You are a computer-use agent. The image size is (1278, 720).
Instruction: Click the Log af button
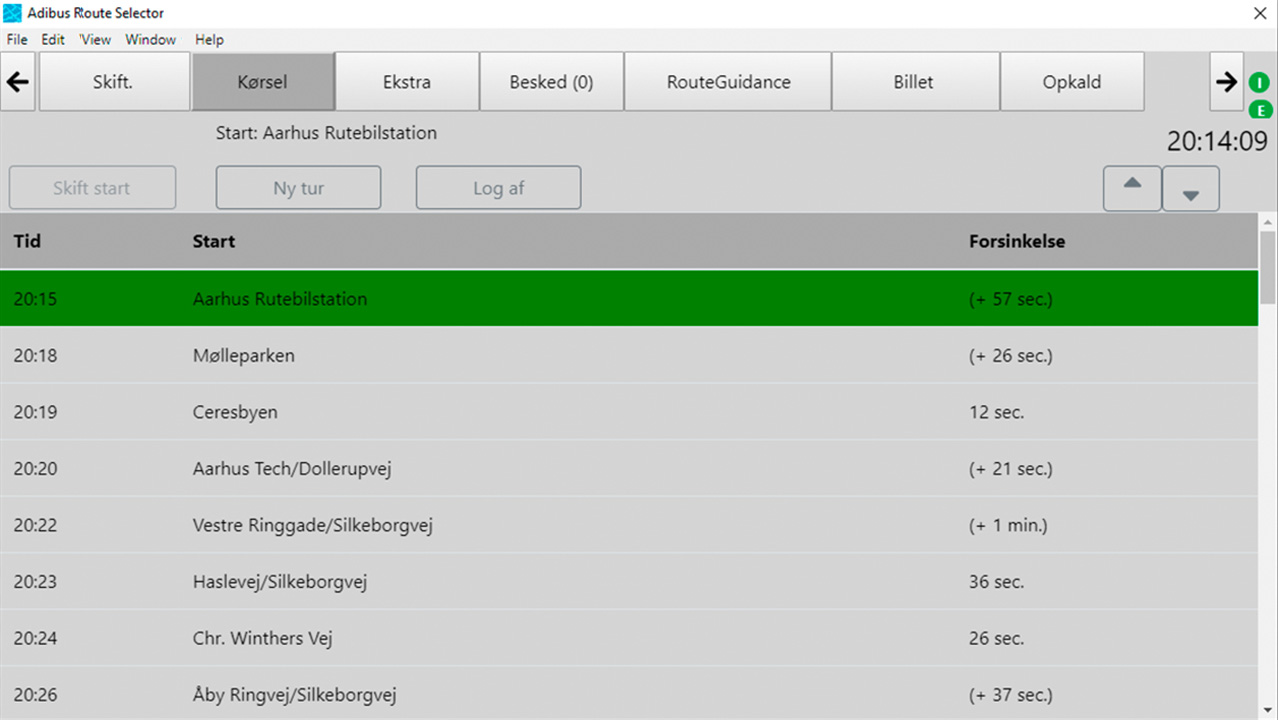click(498, 188)
